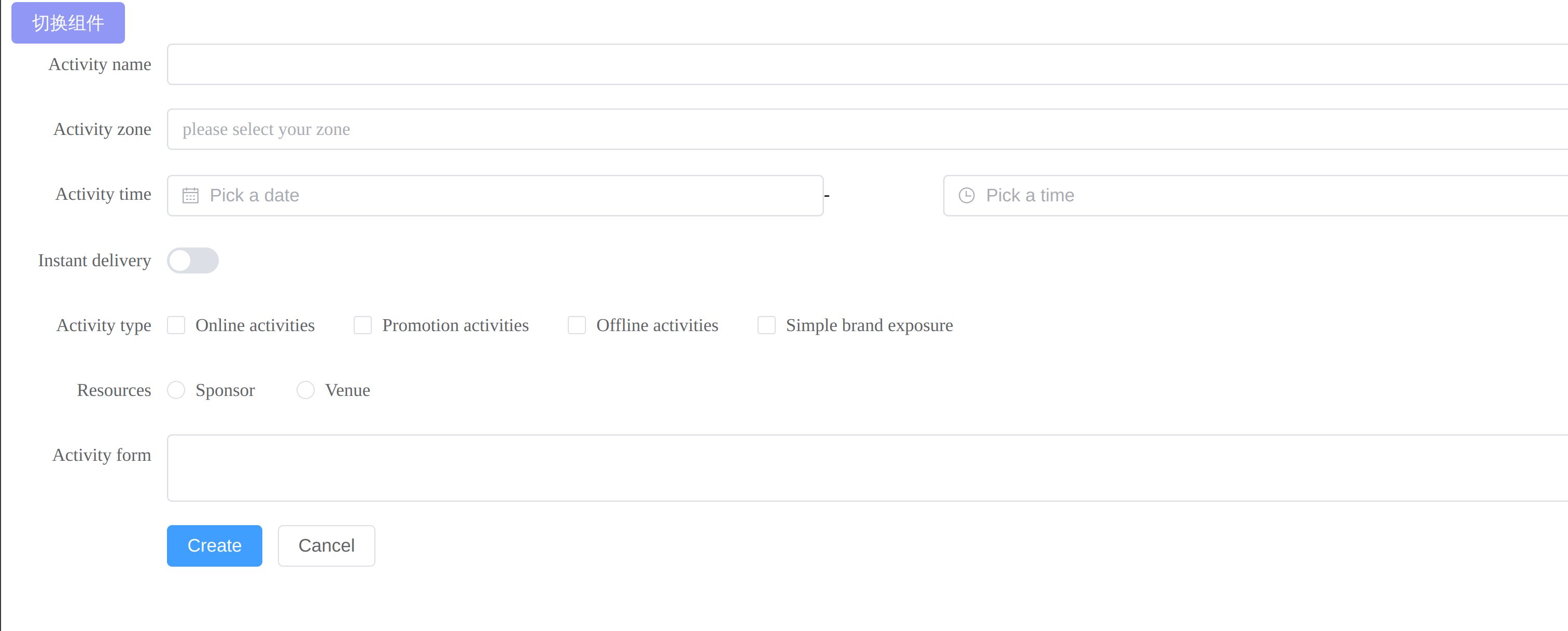
Task: Select the Sponsor radio button
Action: 176,390
